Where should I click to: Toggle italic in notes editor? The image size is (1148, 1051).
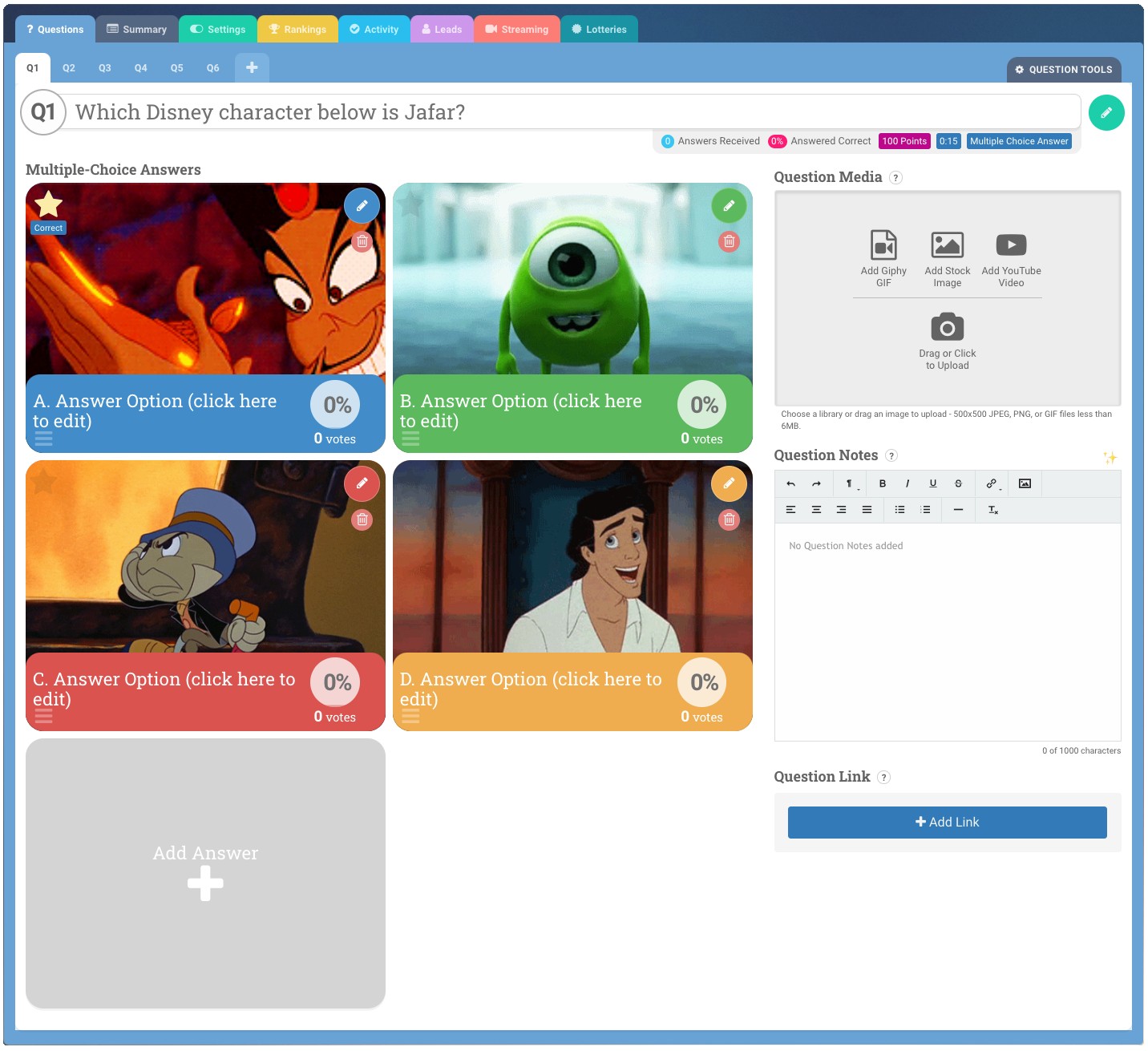(907, 484)
